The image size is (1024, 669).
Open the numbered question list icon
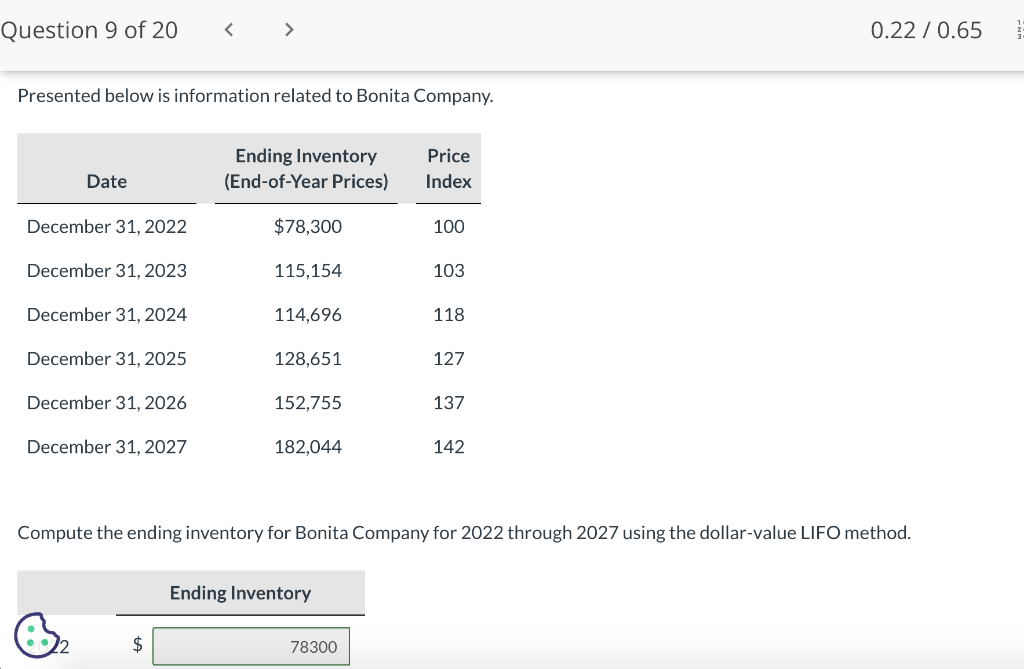[1019, 30]
